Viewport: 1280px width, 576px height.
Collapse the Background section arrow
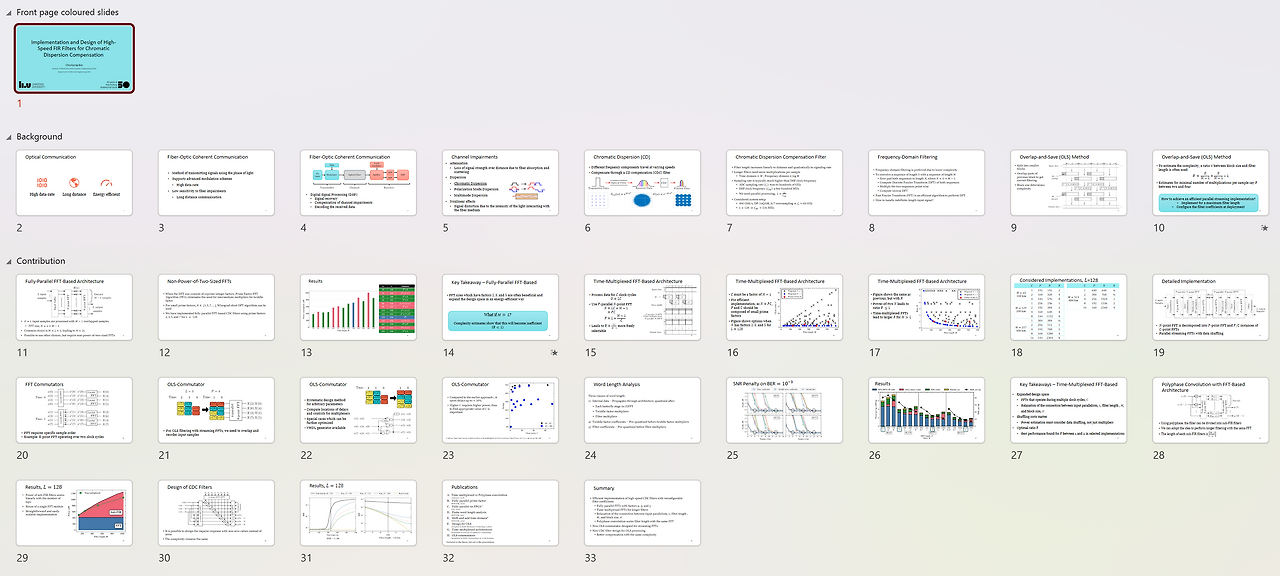tap(8, 136)
